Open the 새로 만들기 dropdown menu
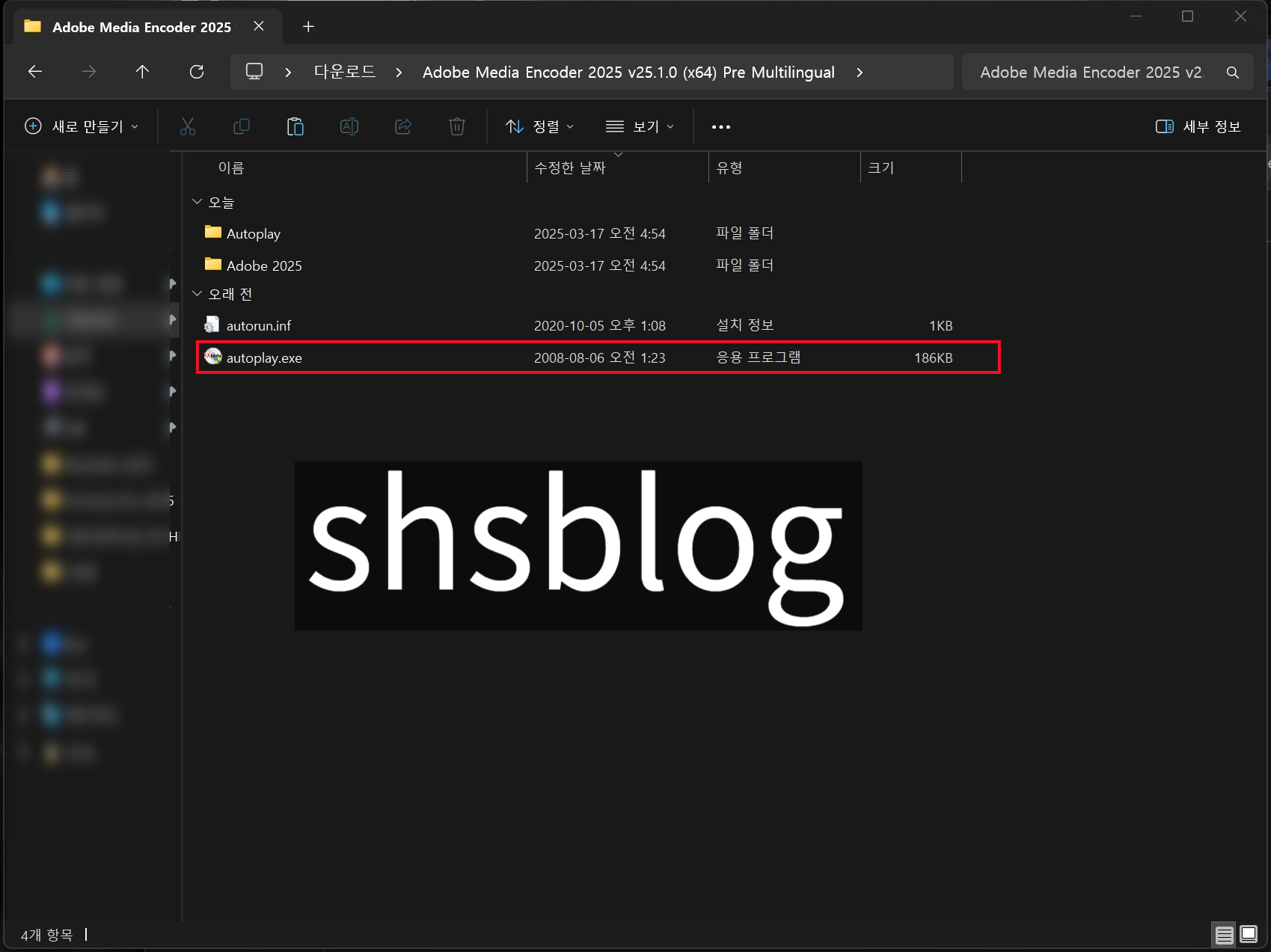The width and height of the screenshot is (1271, 952). tap(82, 126)
